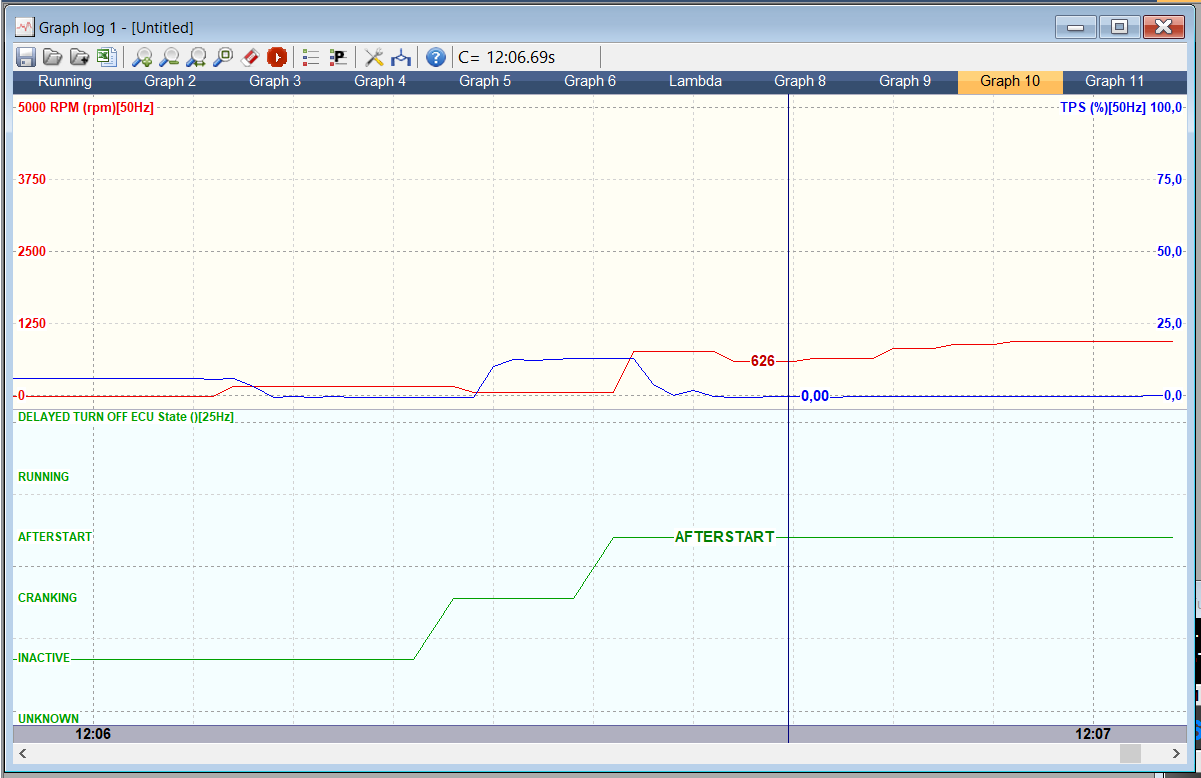Click the Graph log window title icon
This screenshot has width=1201, height=778.
click(25, 27)
